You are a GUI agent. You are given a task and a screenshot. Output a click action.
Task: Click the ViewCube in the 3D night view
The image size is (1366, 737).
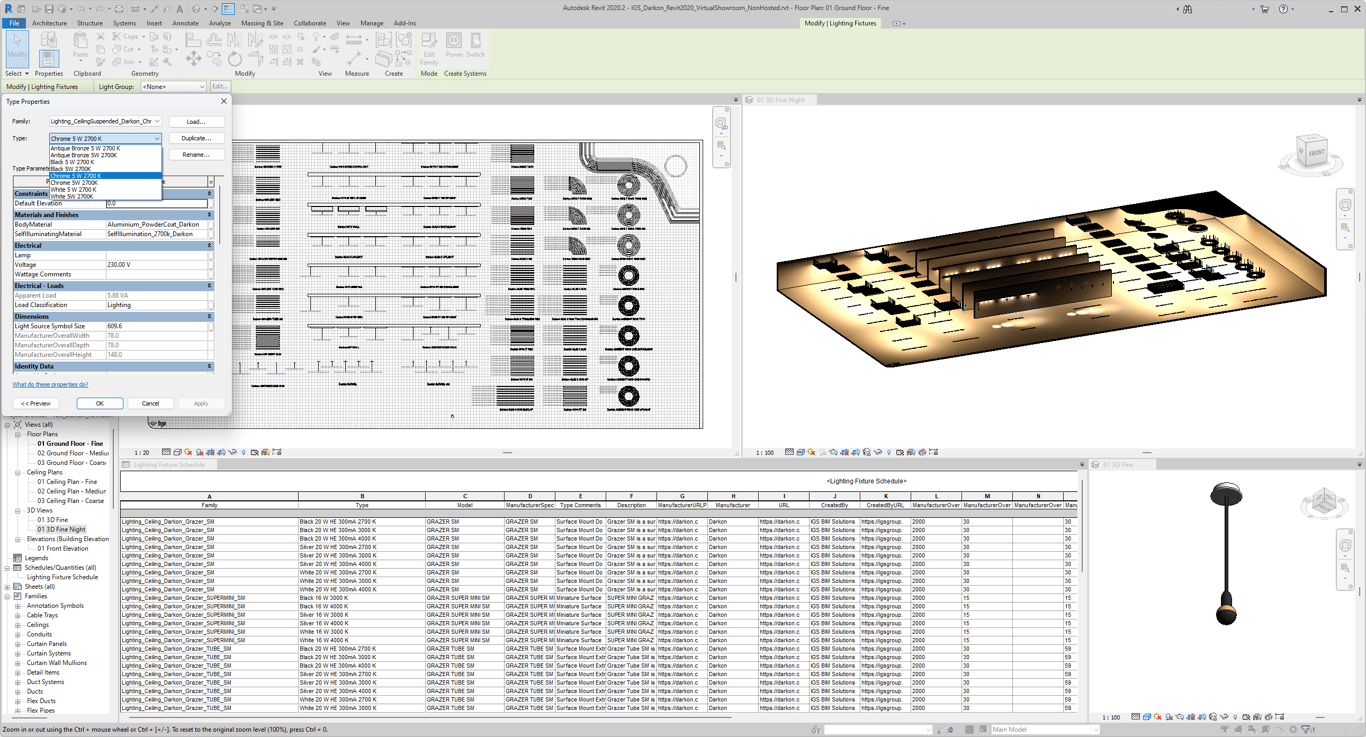pos(1311,152)
